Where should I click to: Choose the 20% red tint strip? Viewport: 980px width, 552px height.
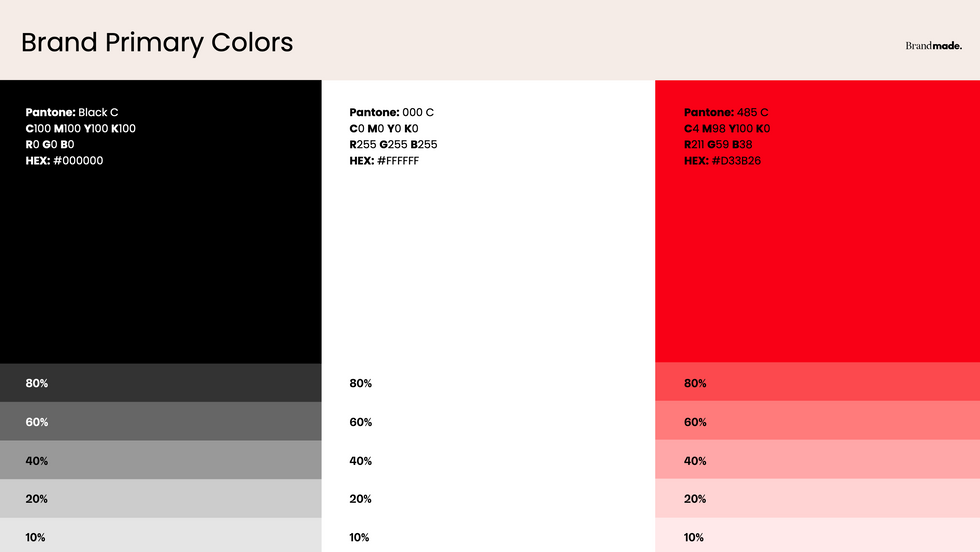[817, 498]
